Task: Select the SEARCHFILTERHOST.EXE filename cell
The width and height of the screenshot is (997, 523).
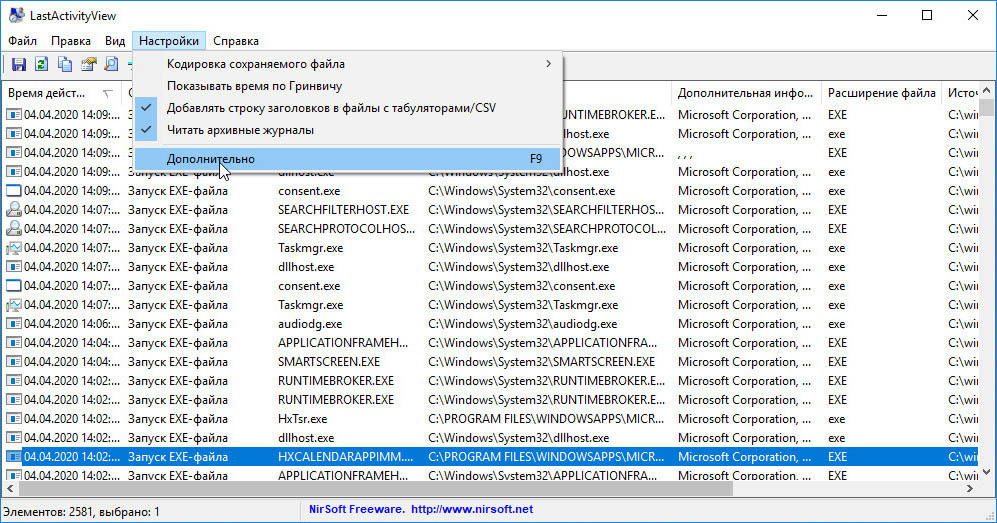Action: pyautogui.click(x=343, y=210)
